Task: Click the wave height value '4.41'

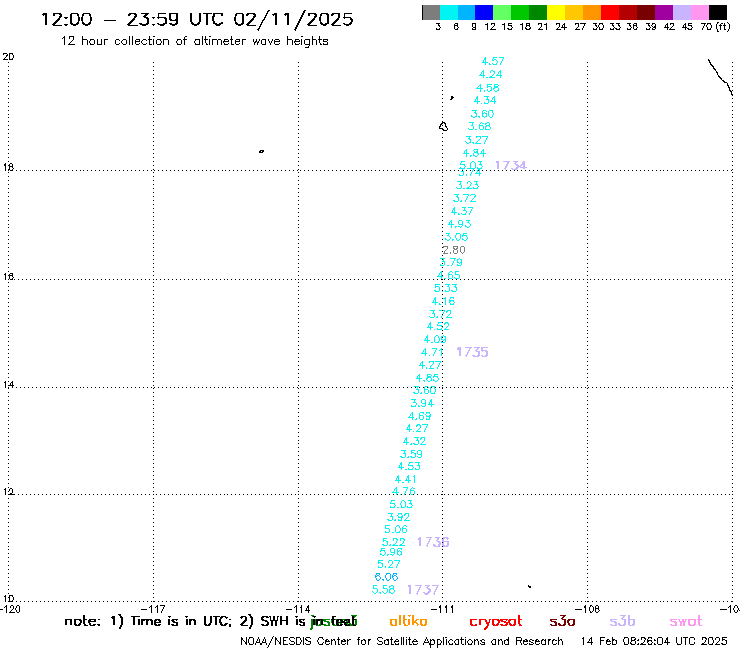Action: coord(406,480)
